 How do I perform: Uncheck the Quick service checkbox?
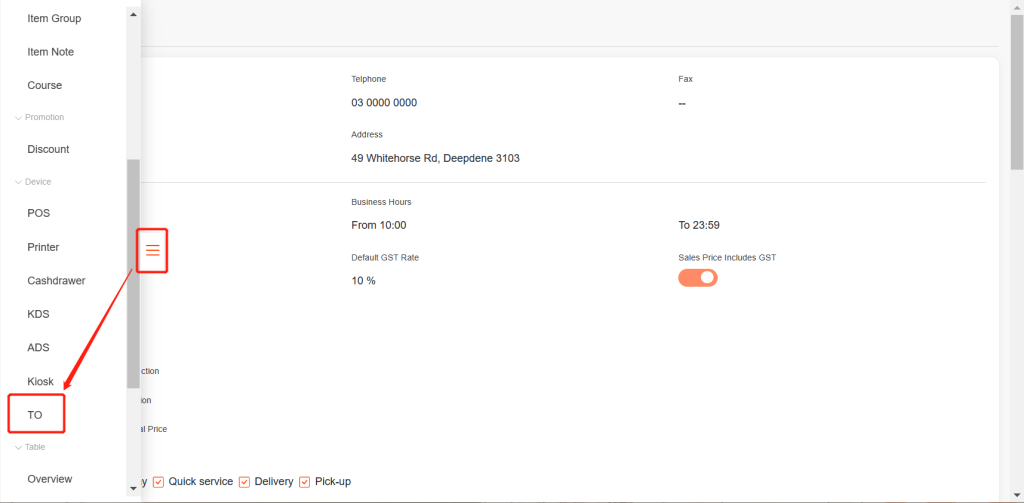click(158, 482)
